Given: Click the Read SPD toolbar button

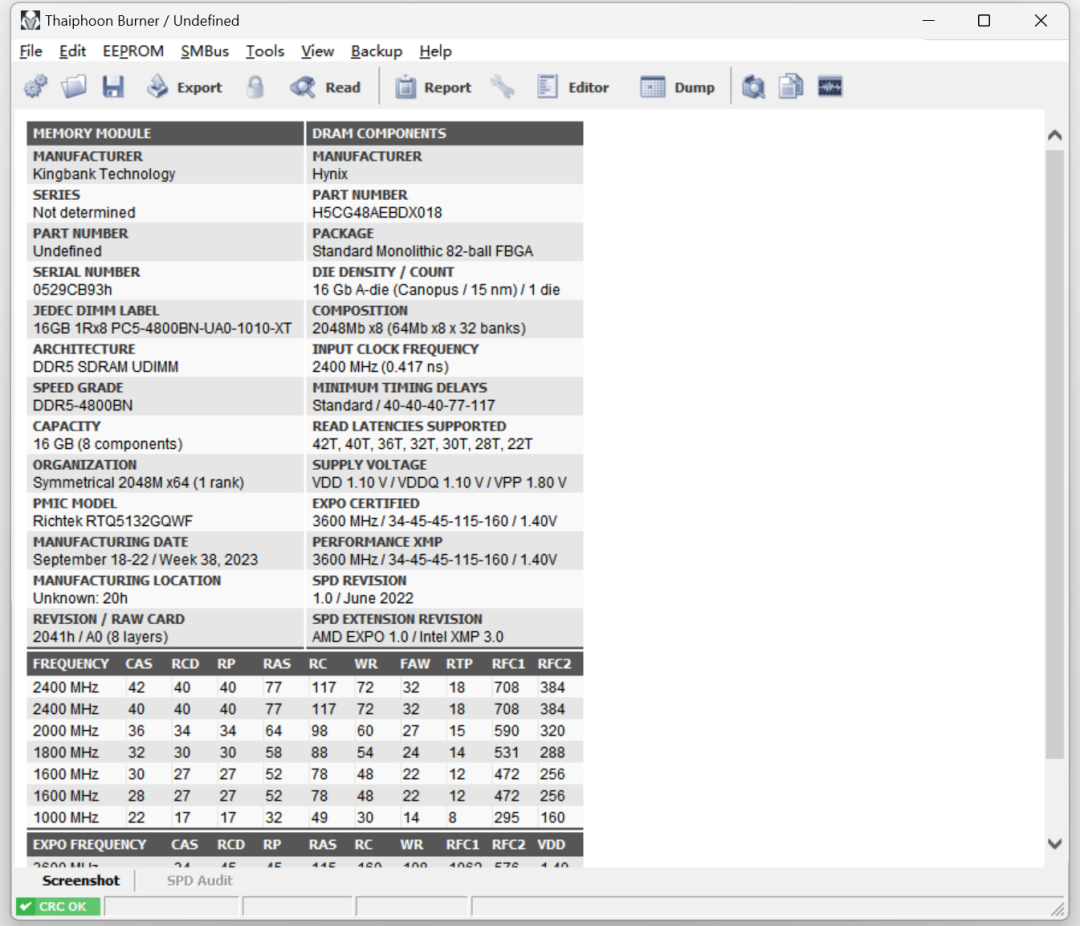Looking at the screenshot, I should (x=325, y=87).
